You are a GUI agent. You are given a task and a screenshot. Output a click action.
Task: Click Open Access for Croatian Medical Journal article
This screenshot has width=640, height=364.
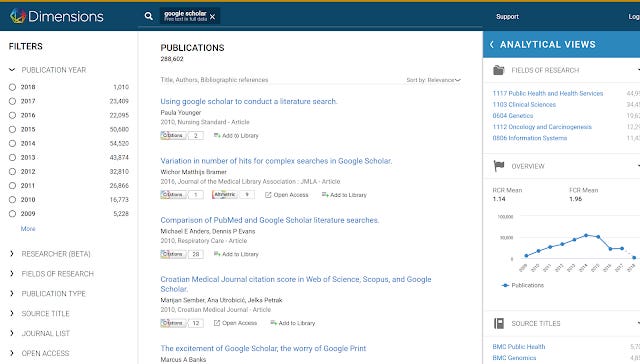pyautogui.click(x=236, y=323)
